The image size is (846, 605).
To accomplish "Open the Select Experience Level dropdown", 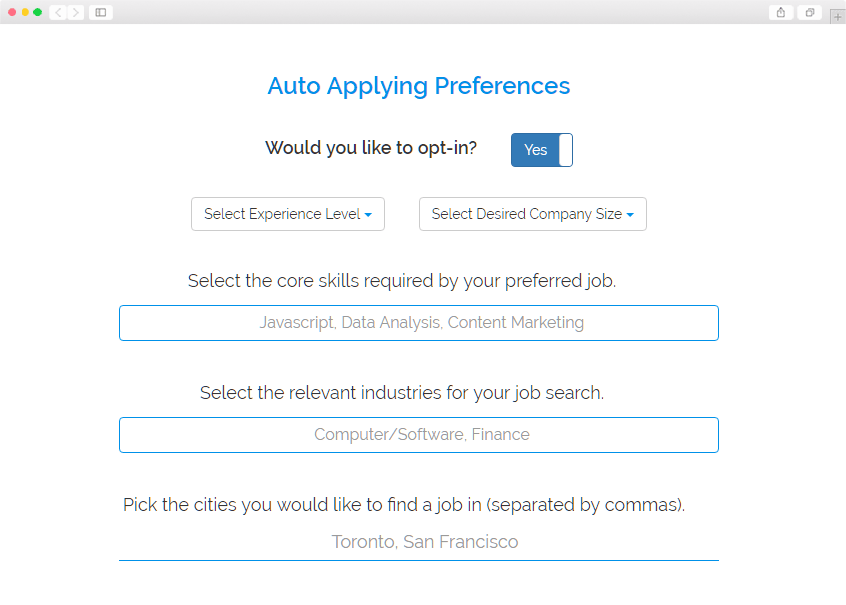I will coord(287,214).
